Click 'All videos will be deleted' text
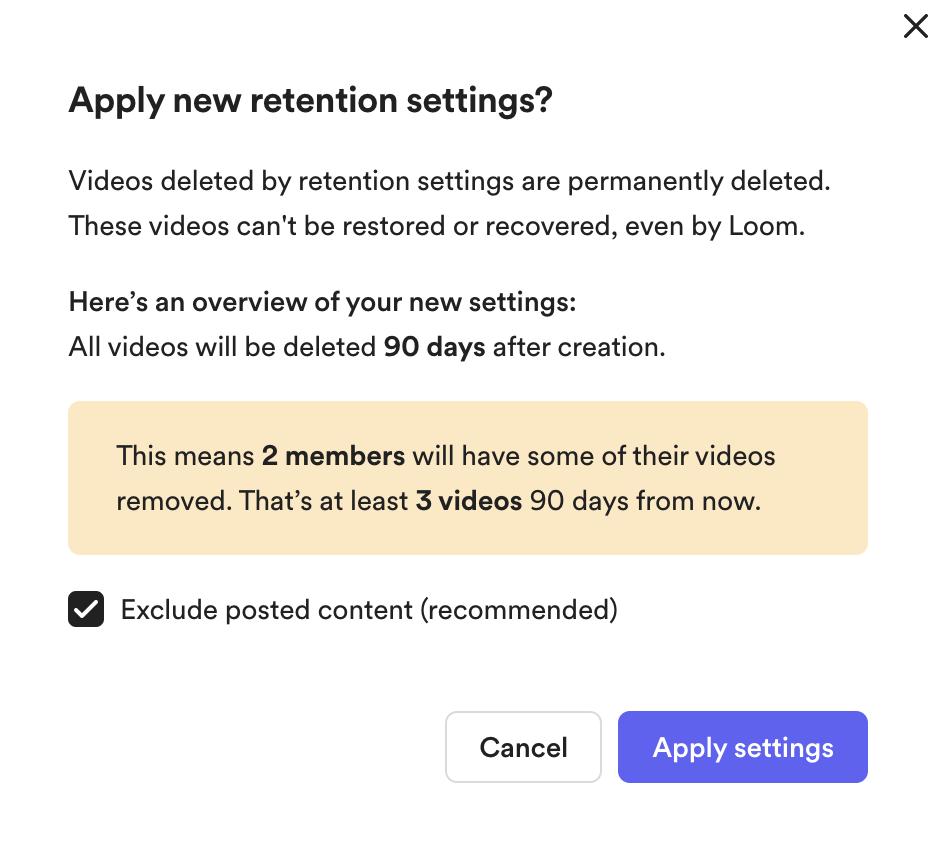Image resolution: width=938 pixels, height=858 pixels. pyautogui.click(x=223, y=347)
